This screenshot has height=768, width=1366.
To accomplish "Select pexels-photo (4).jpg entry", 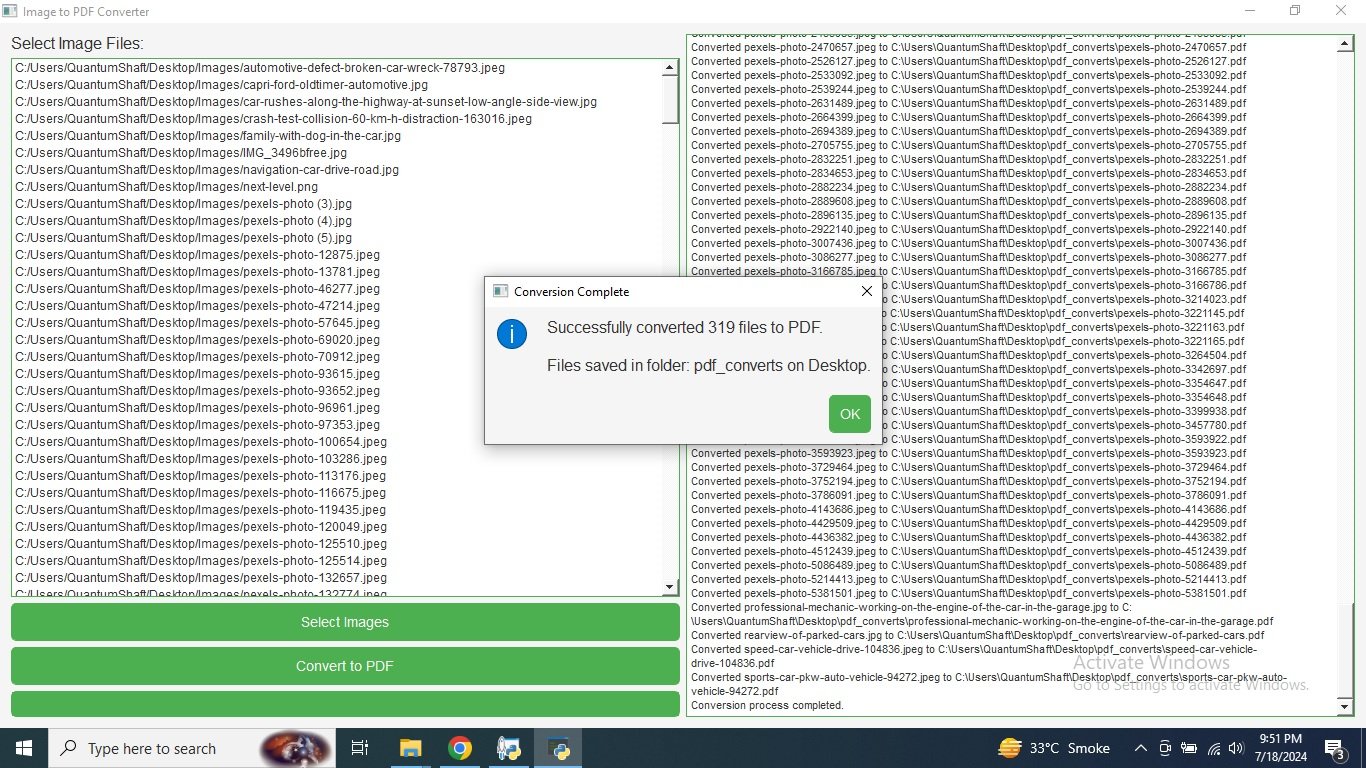I will coord(183,221).
